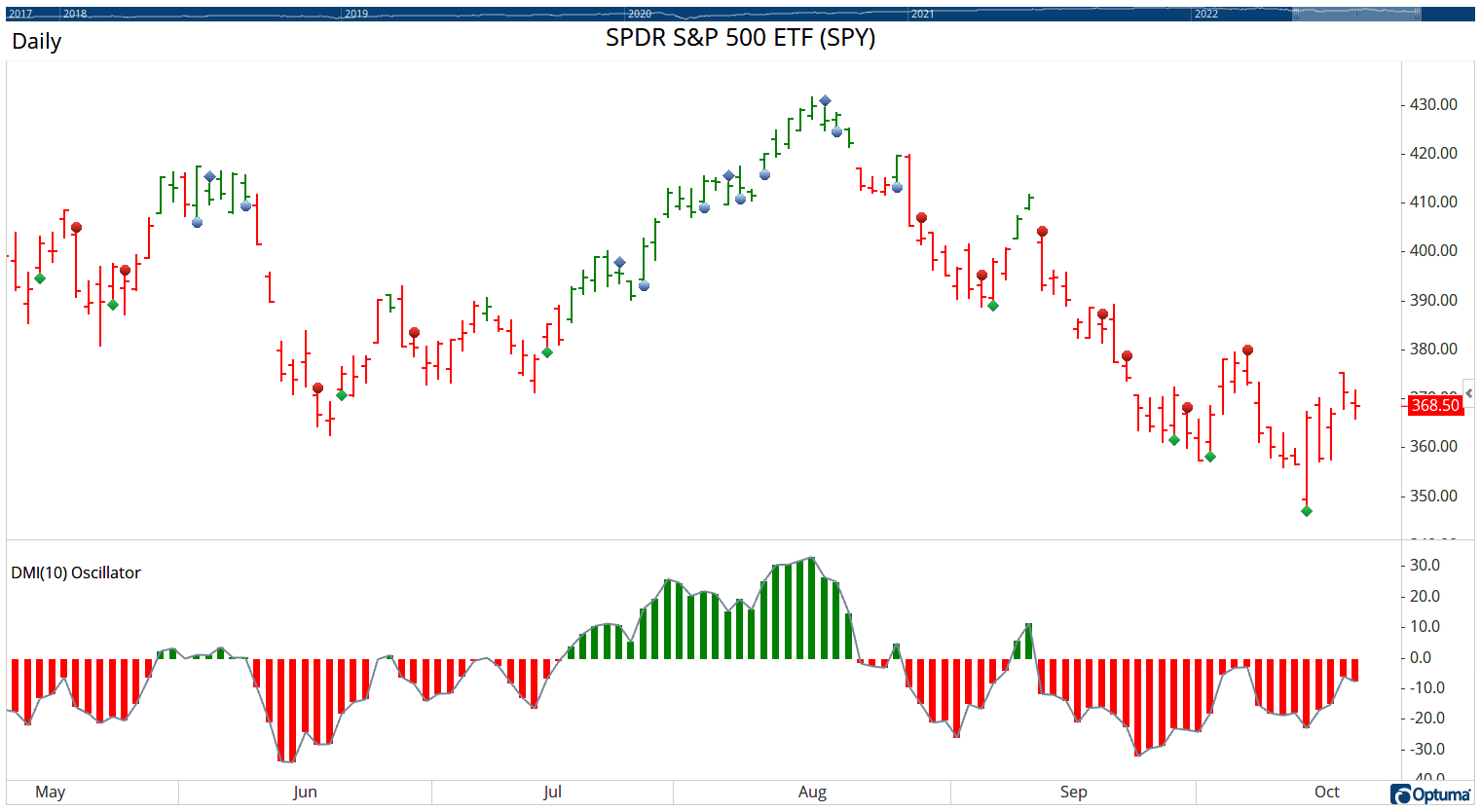Select the blue diamond marker at the August peak
Image resolution: width=1481 pixels, height=812 pixels.
click(825, 100)
